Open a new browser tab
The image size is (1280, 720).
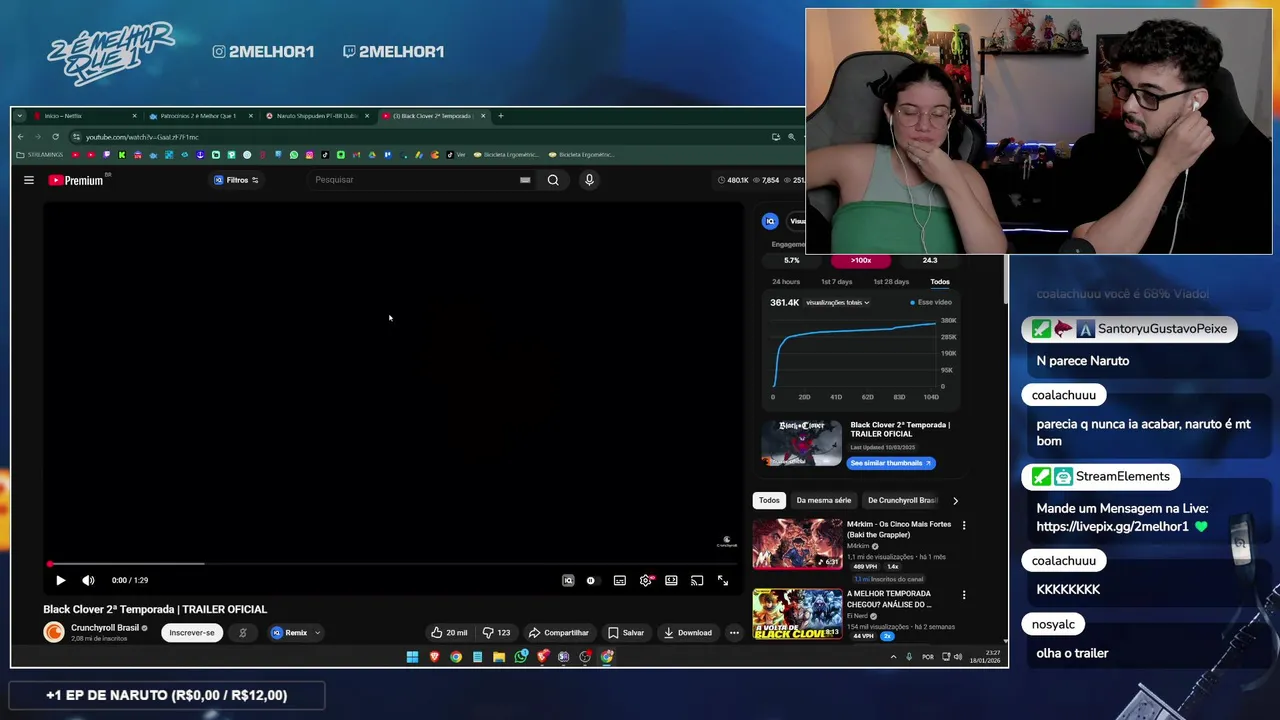(501, 116)
